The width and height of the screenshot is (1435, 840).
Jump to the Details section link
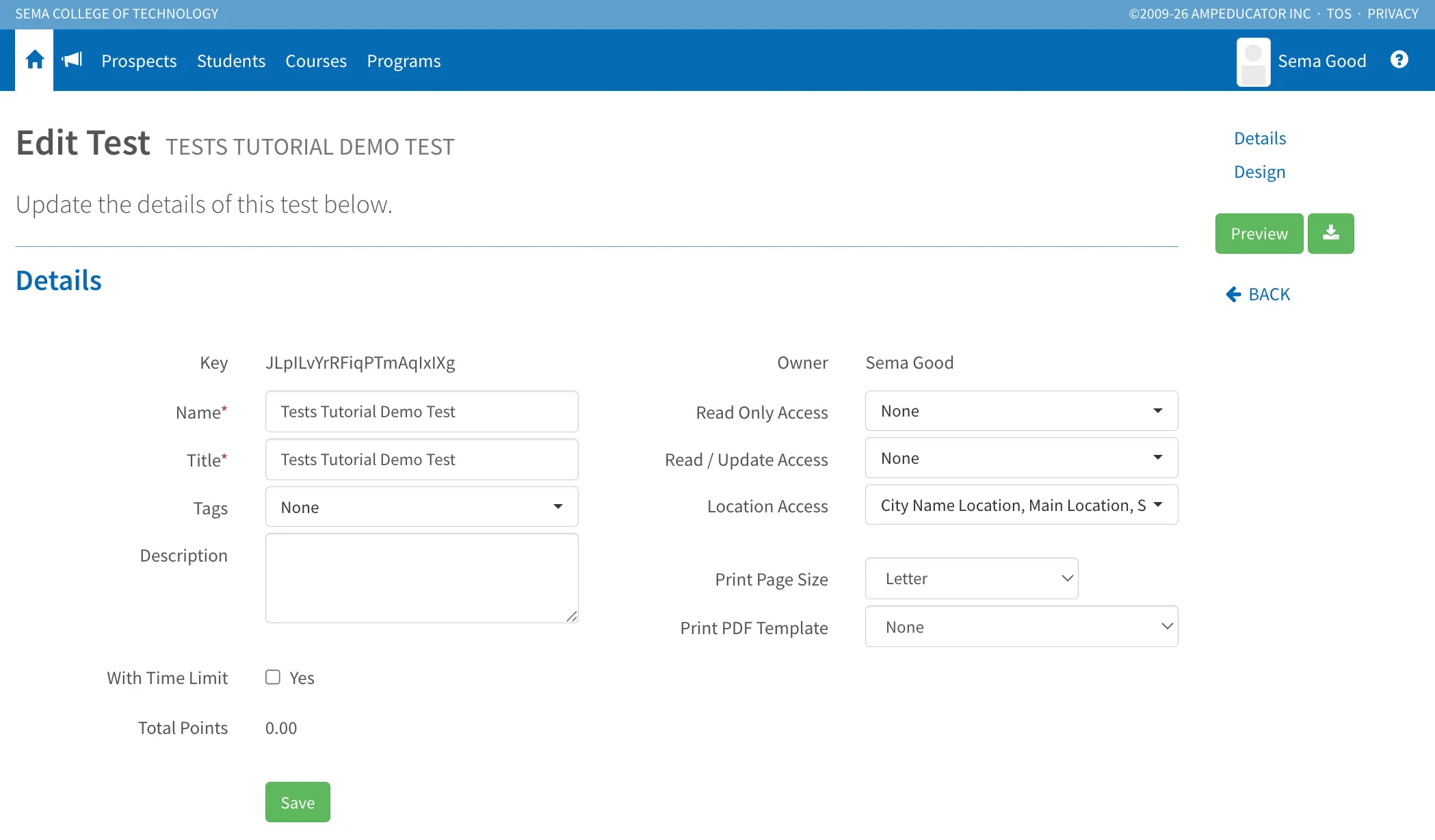click(1260, 138)
